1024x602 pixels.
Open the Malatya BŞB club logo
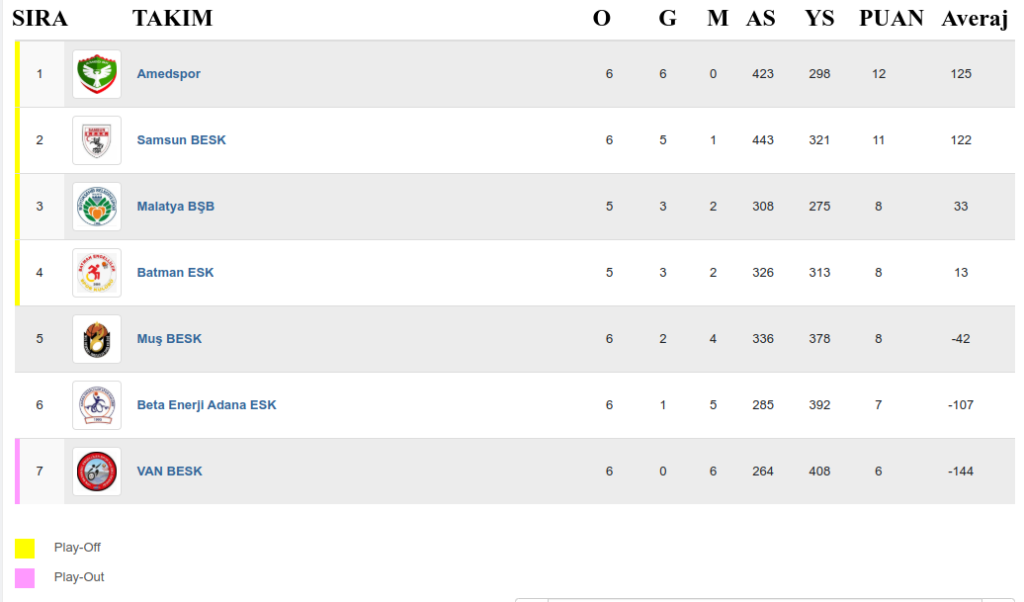coord(97,206)
